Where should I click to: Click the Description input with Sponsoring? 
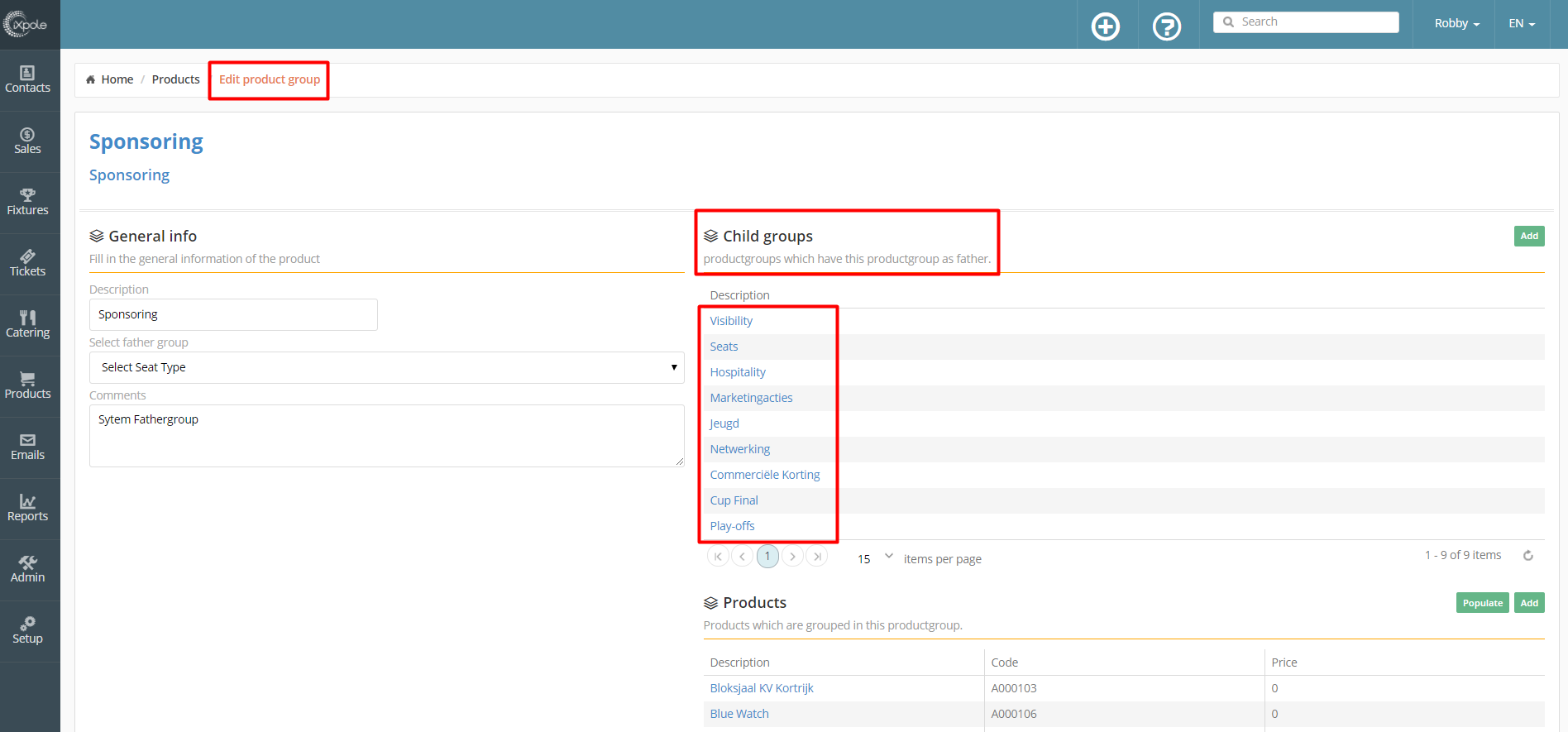pos(233,314)
